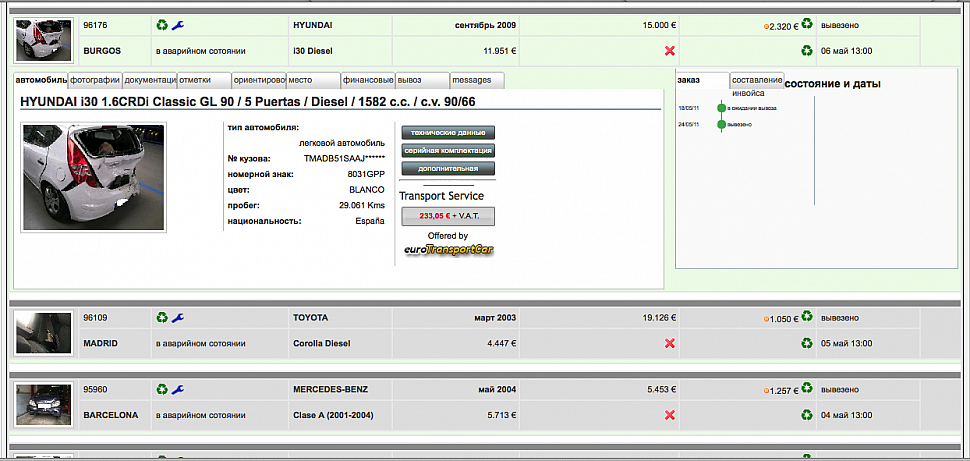Switch to the фотографии tab
The width and height of the screenshot is (970, 461).
click(x=95, y=80)
